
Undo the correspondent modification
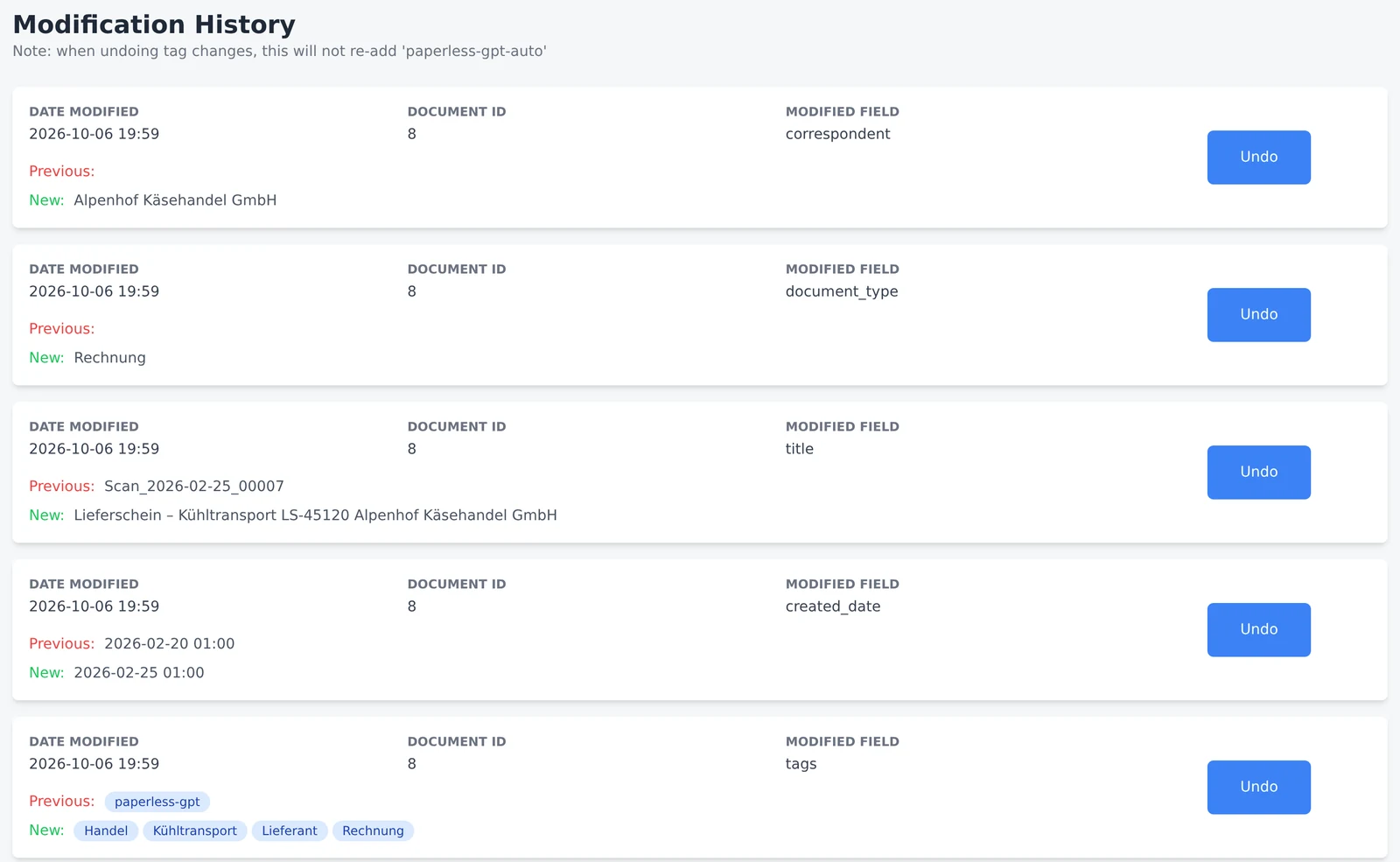[x=1258, y=158]
